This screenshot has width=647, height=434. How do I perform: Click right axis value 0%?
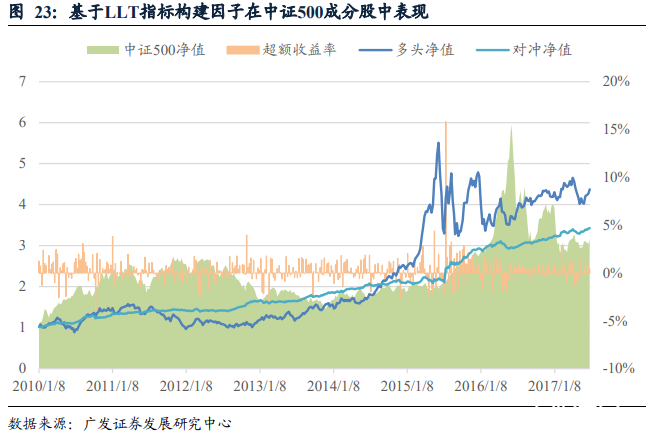pos(612,273)
